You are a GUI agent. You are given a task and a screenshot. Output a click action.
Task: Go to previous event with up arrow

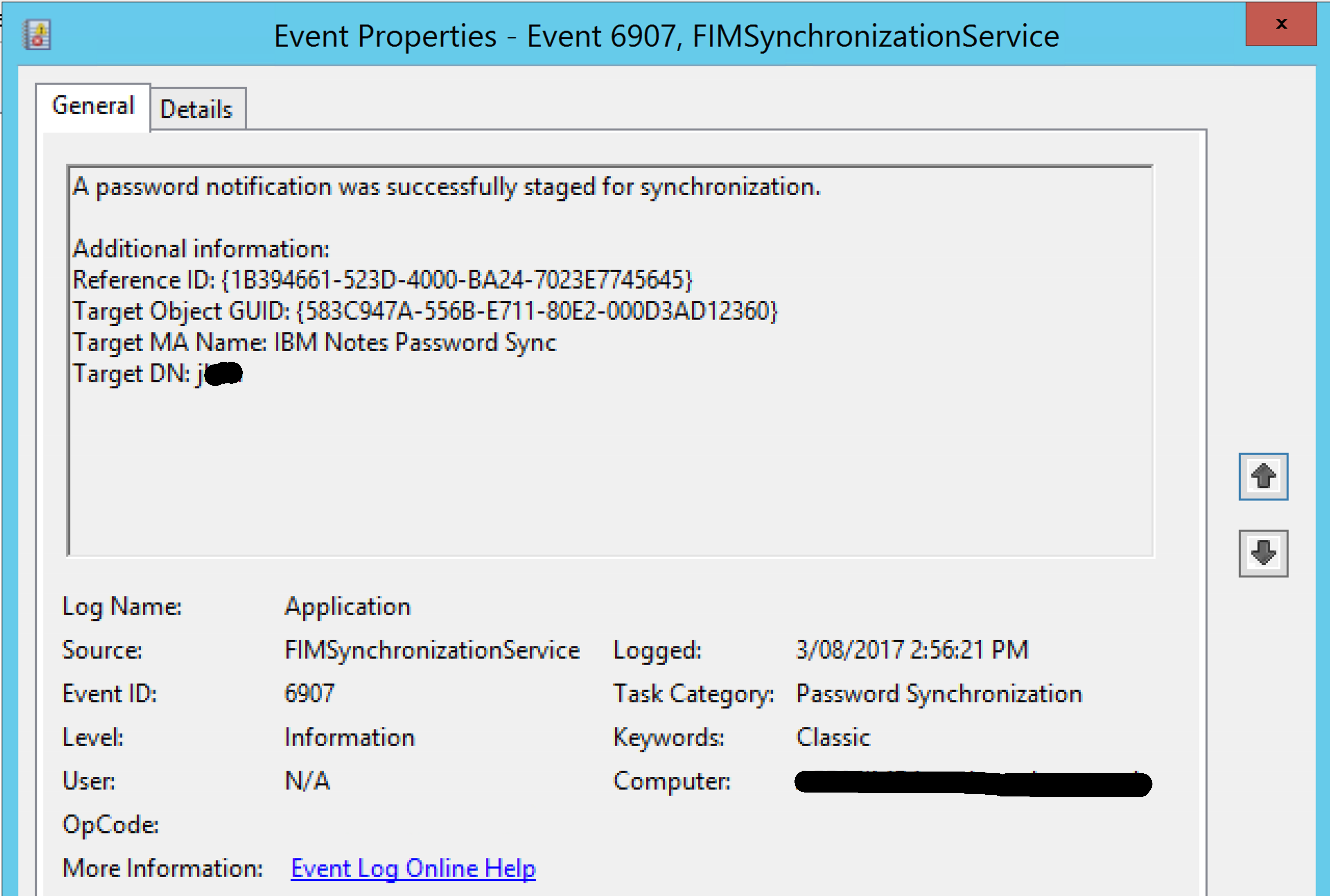pyautogui.click(x=1263, y=477)
